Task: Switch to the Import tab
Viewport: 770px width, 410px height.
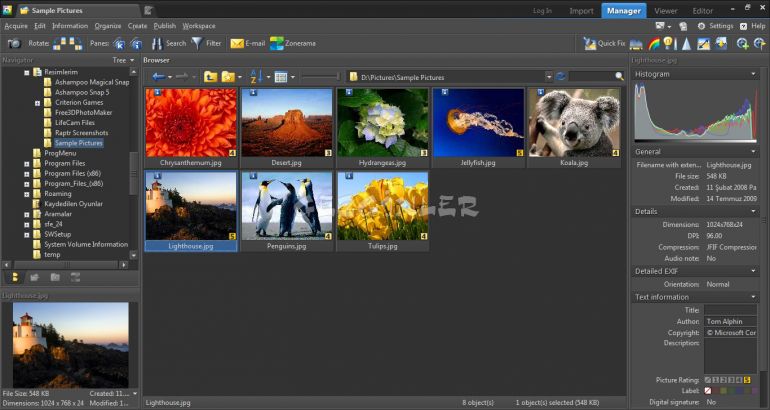Action: tap(581, 11)
